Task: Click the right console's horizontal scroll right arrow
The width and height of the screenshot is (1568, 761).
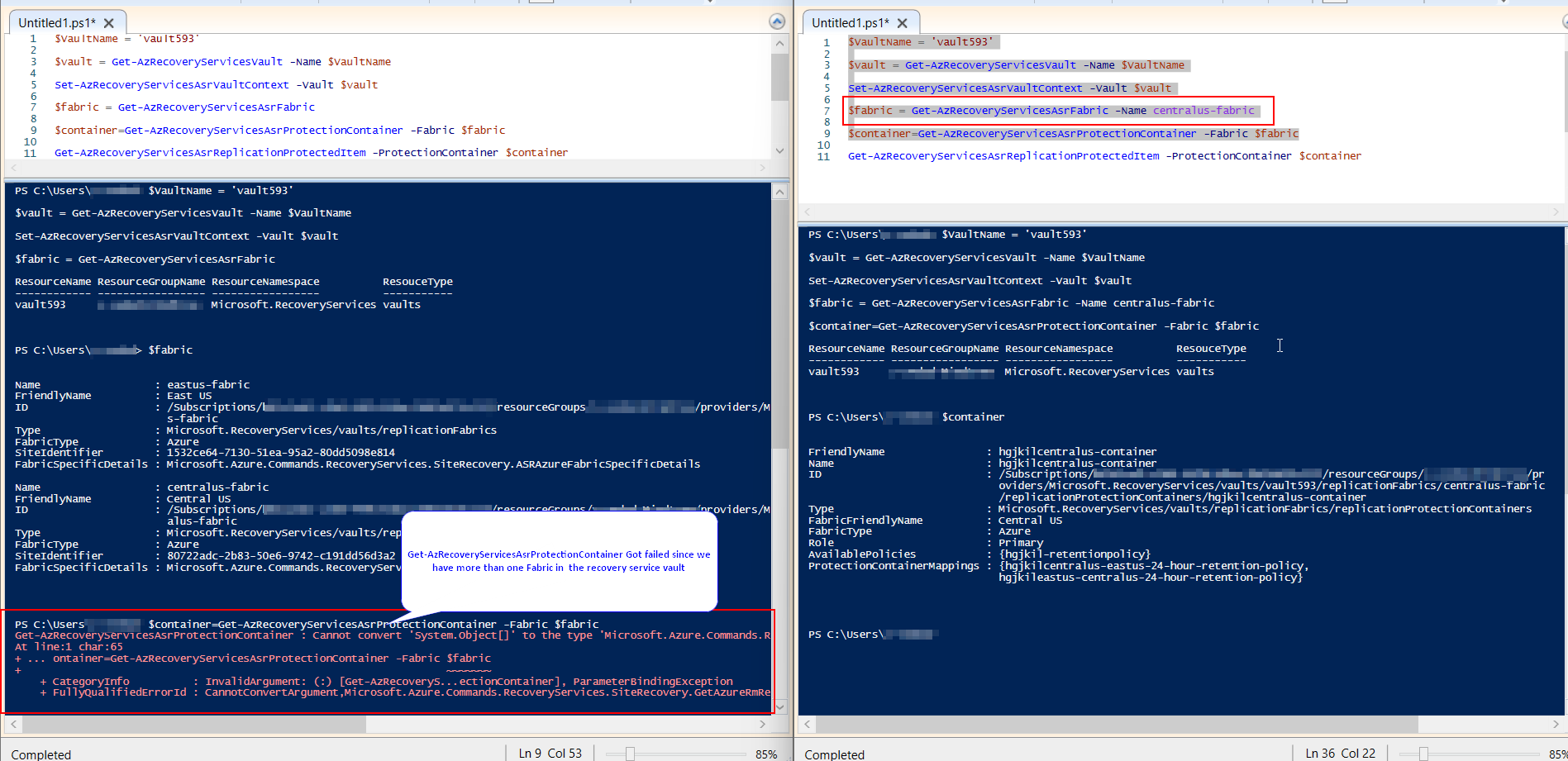Action: 1556,724
